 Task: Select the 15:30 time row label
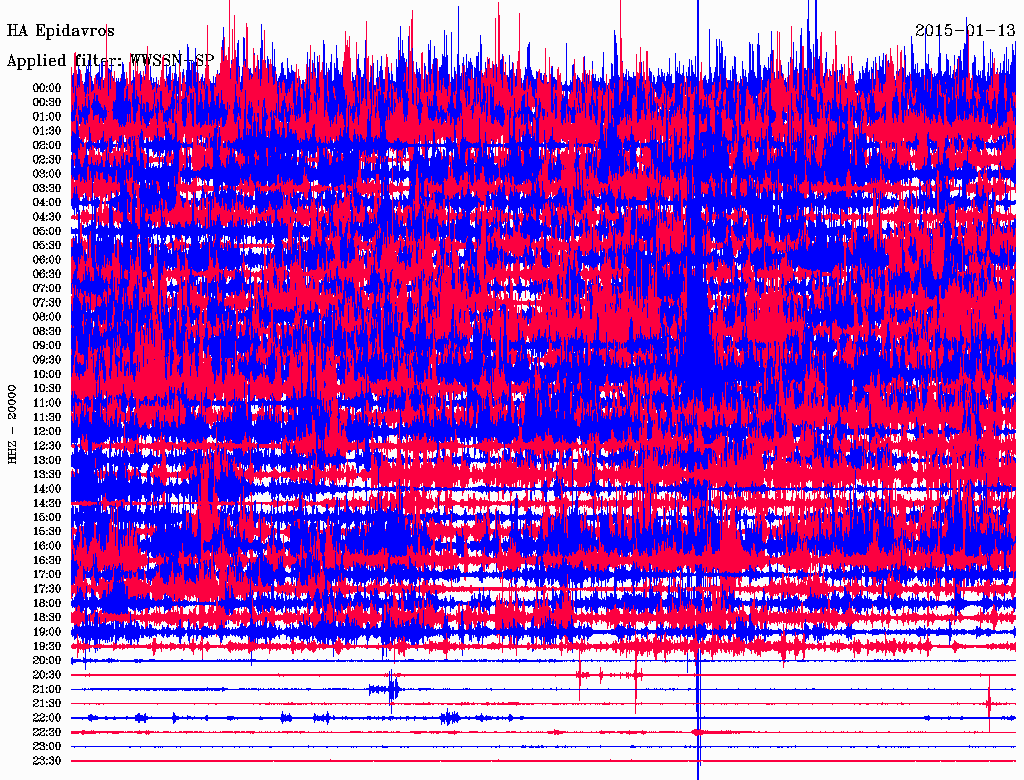click(x=47, y=532)
